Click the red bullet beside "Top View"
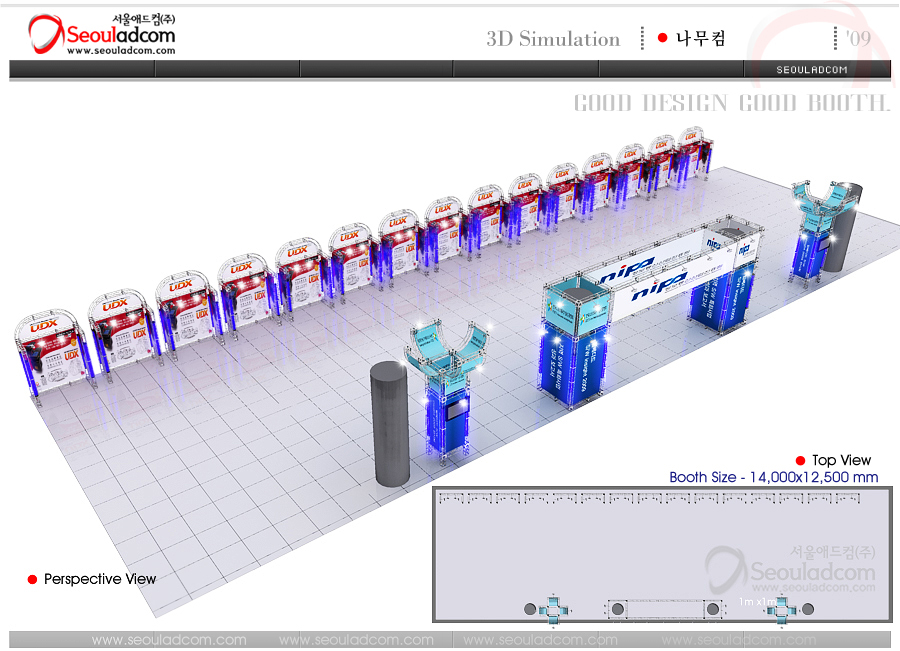 800,460
